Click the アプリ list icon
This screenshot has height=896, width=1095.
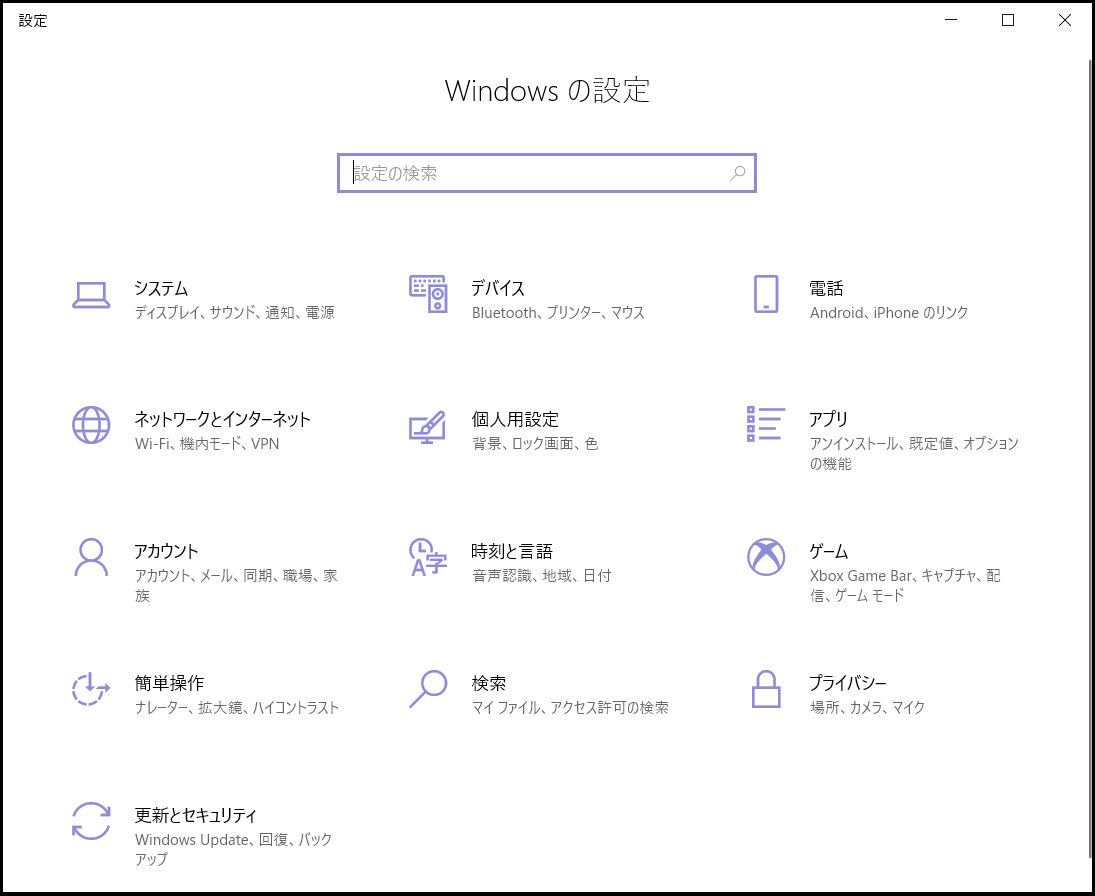pyautogui.click(x=765, y=424)
